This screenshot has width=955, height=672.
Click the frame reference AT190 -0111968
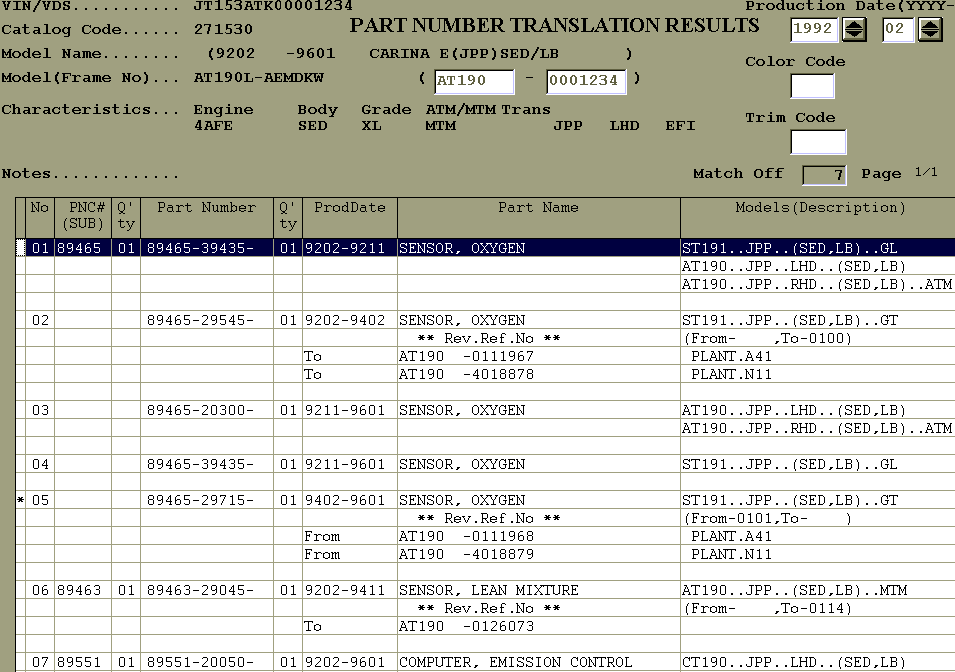coord(467,536)
